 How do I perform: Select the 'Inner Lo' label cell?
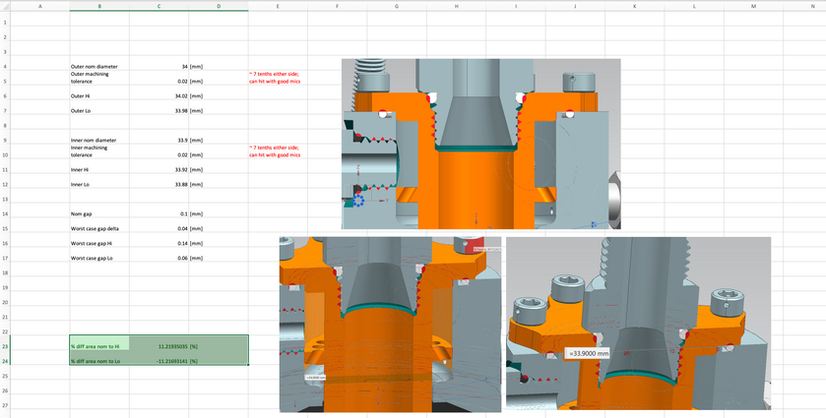coord(99,184)
